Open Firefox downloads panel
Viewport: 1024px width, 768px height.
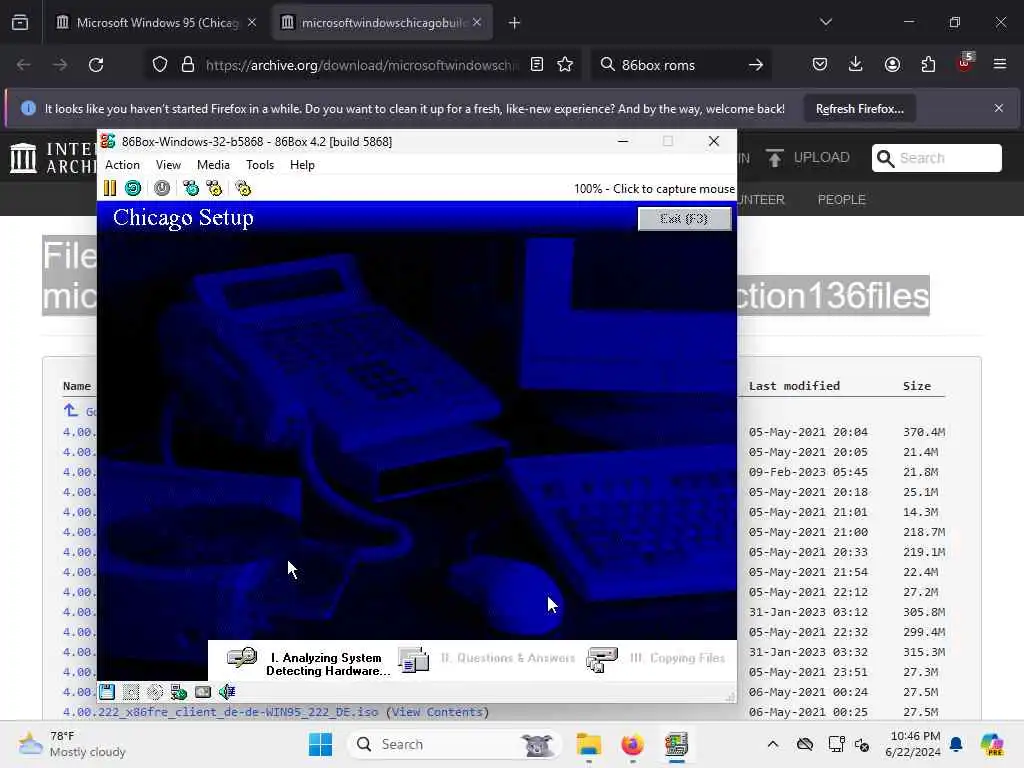click(x=856, y=65)
